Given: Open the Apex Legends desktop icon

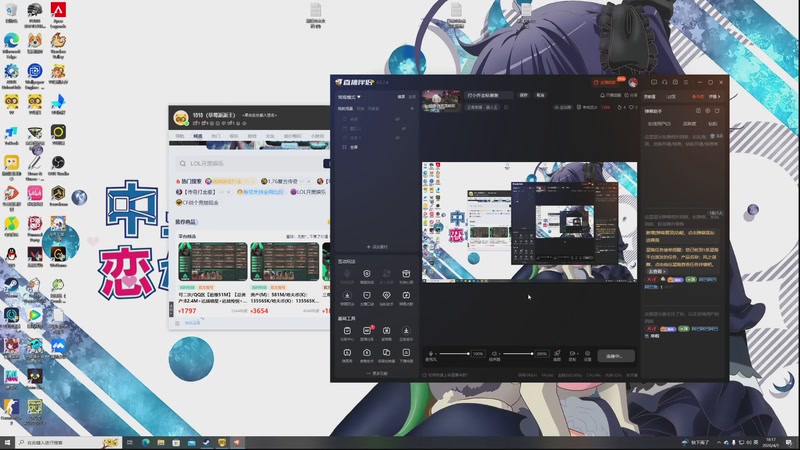Looking at the screenshot, I should pos(58,15).
